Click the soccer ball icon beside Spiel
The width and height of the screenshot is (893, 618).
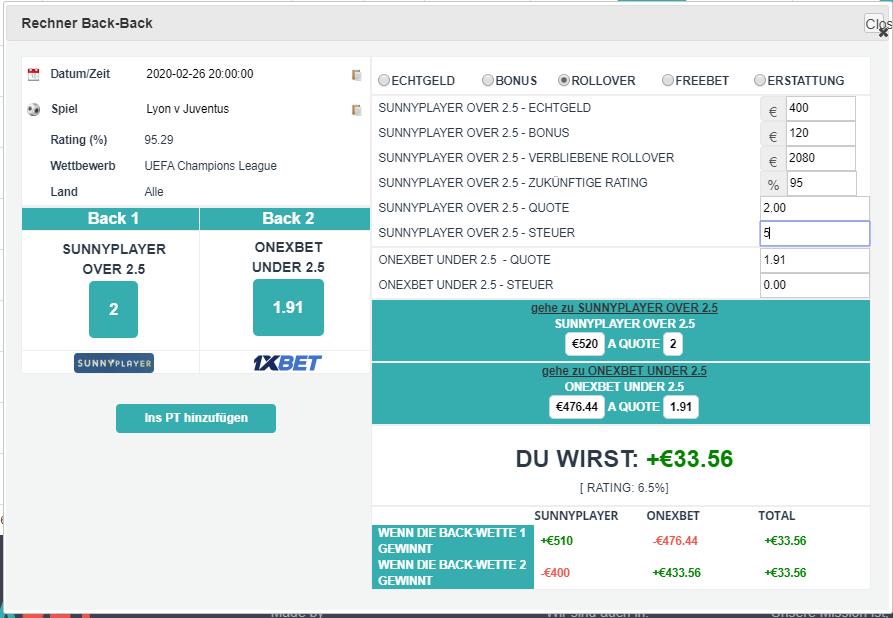click(x=34, y=109)
